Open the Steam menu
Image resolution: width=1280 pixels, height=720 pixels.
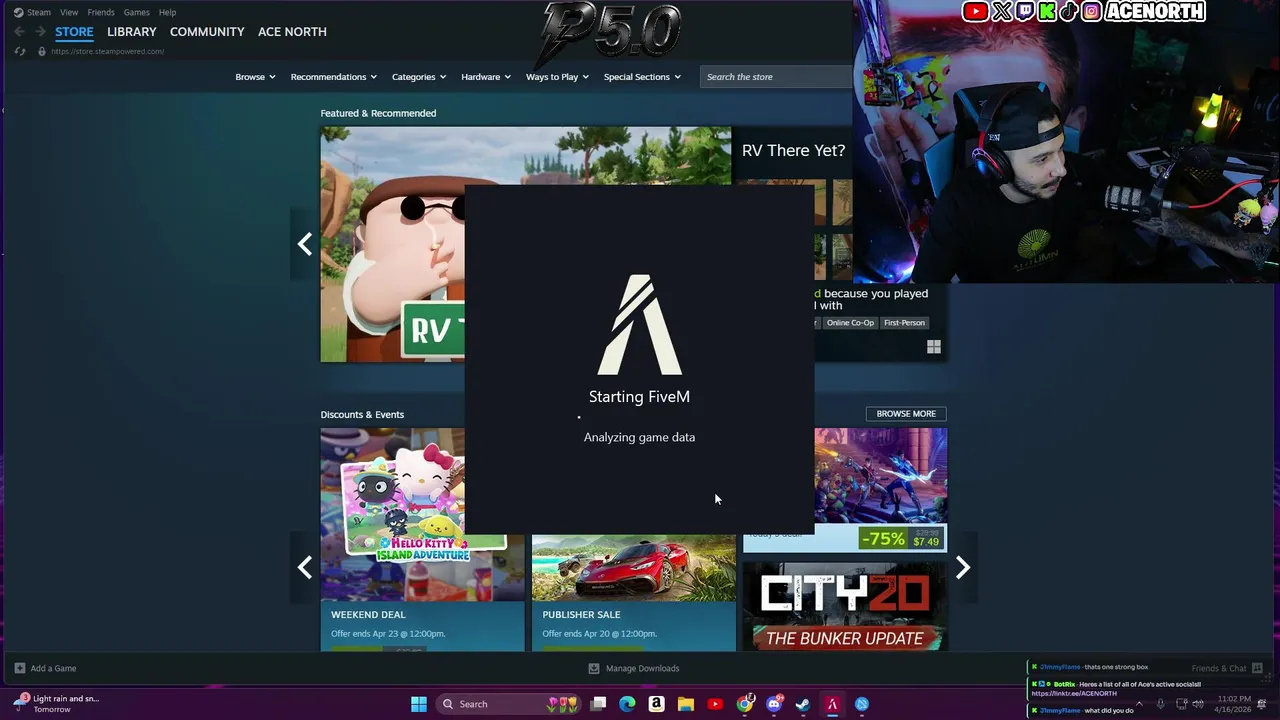pyautogui.click(x=38, y=12)
